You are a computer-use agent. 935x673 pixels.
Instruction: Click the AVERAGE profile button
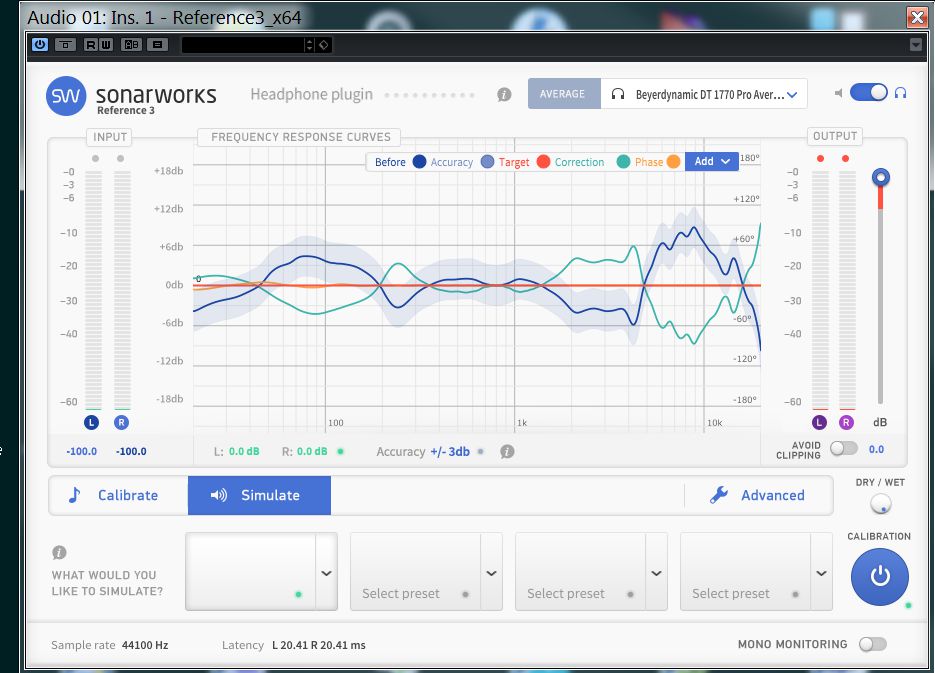pyautogui.click(x=562, y=94)
